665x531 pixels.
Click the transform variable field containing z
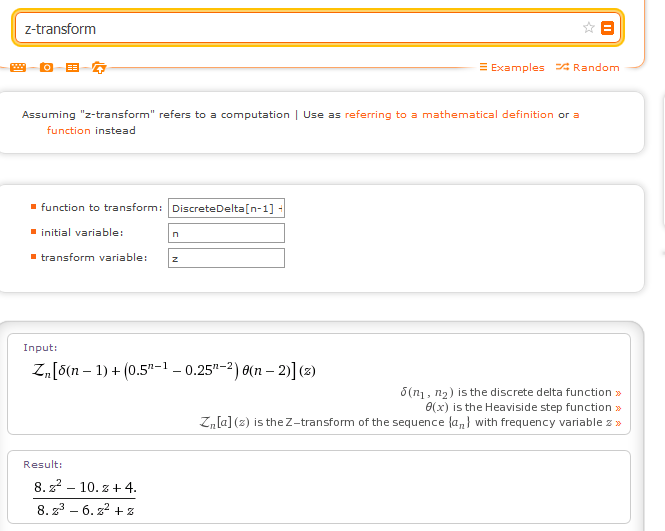coord(226,258)
